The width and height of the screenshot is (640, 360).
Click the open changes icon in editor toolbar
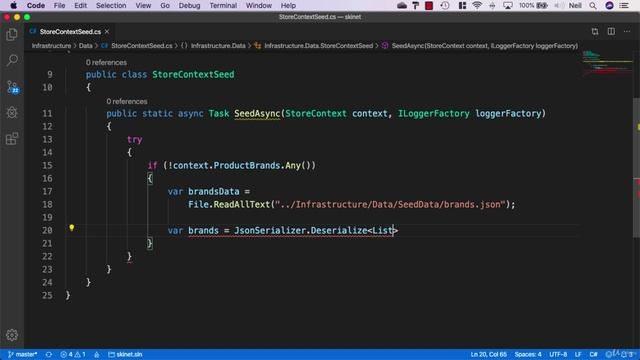click(595, 31)
